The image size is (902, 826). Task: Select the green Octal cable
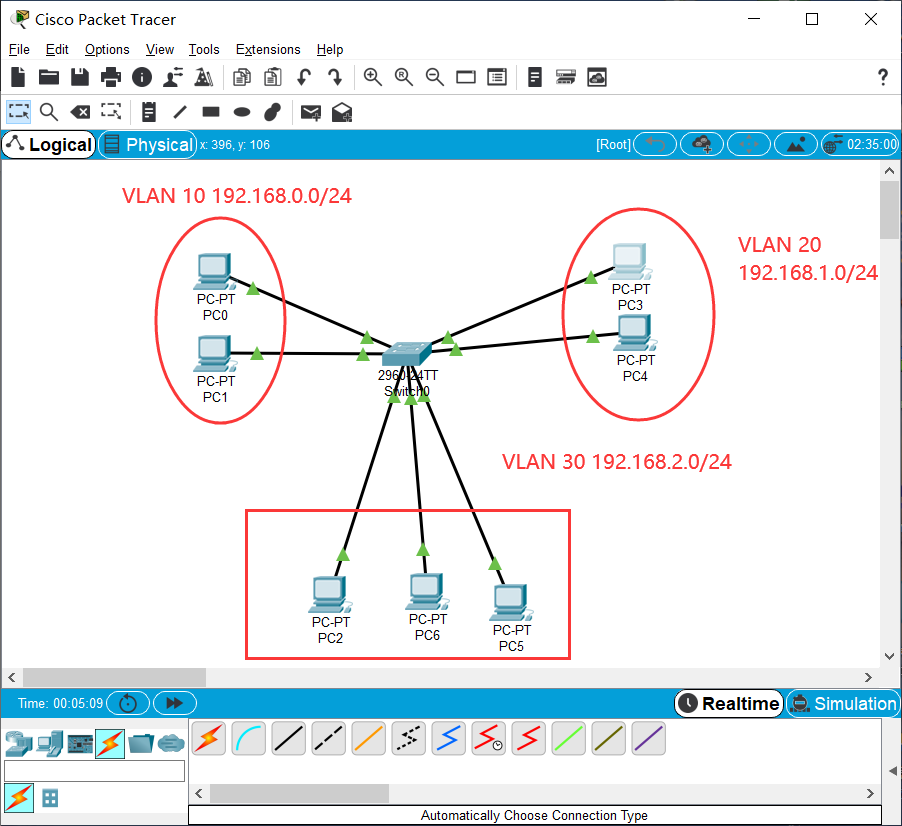tap(568, 739)
